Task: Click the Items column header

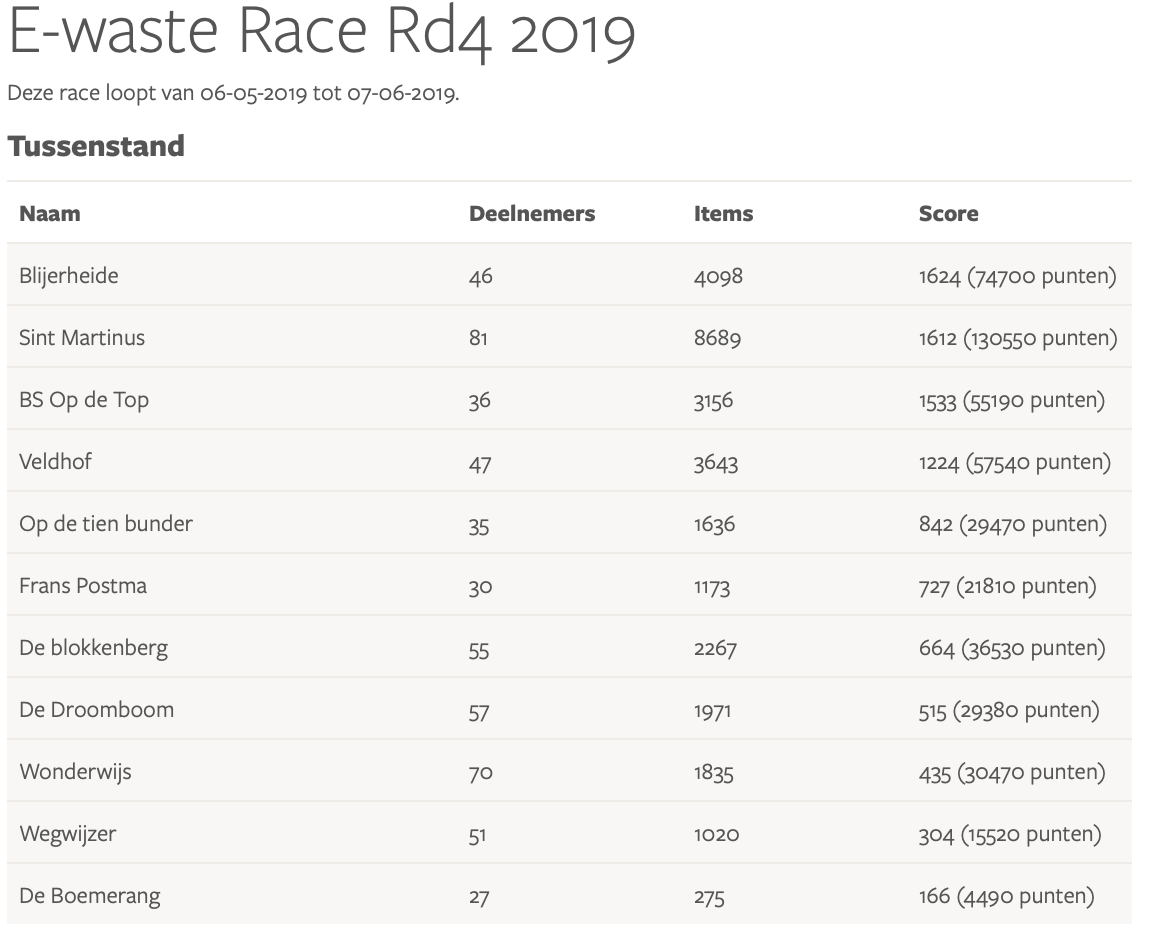Action: (723, 213)
